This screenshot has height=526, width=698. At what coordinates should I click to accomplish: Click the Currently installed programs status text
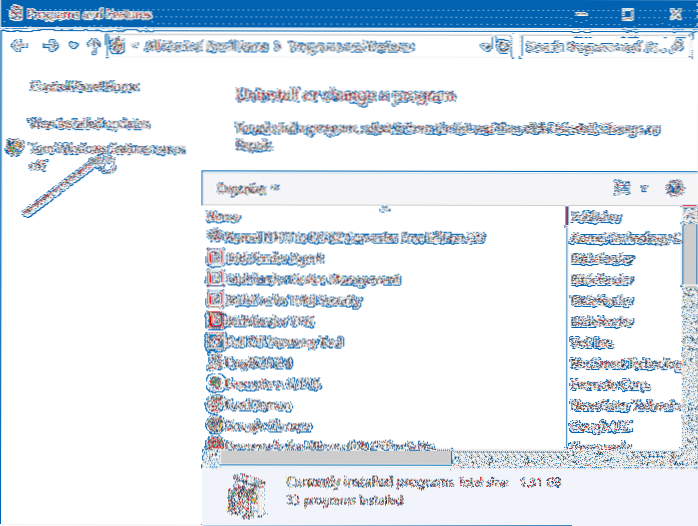pos(369,482)
